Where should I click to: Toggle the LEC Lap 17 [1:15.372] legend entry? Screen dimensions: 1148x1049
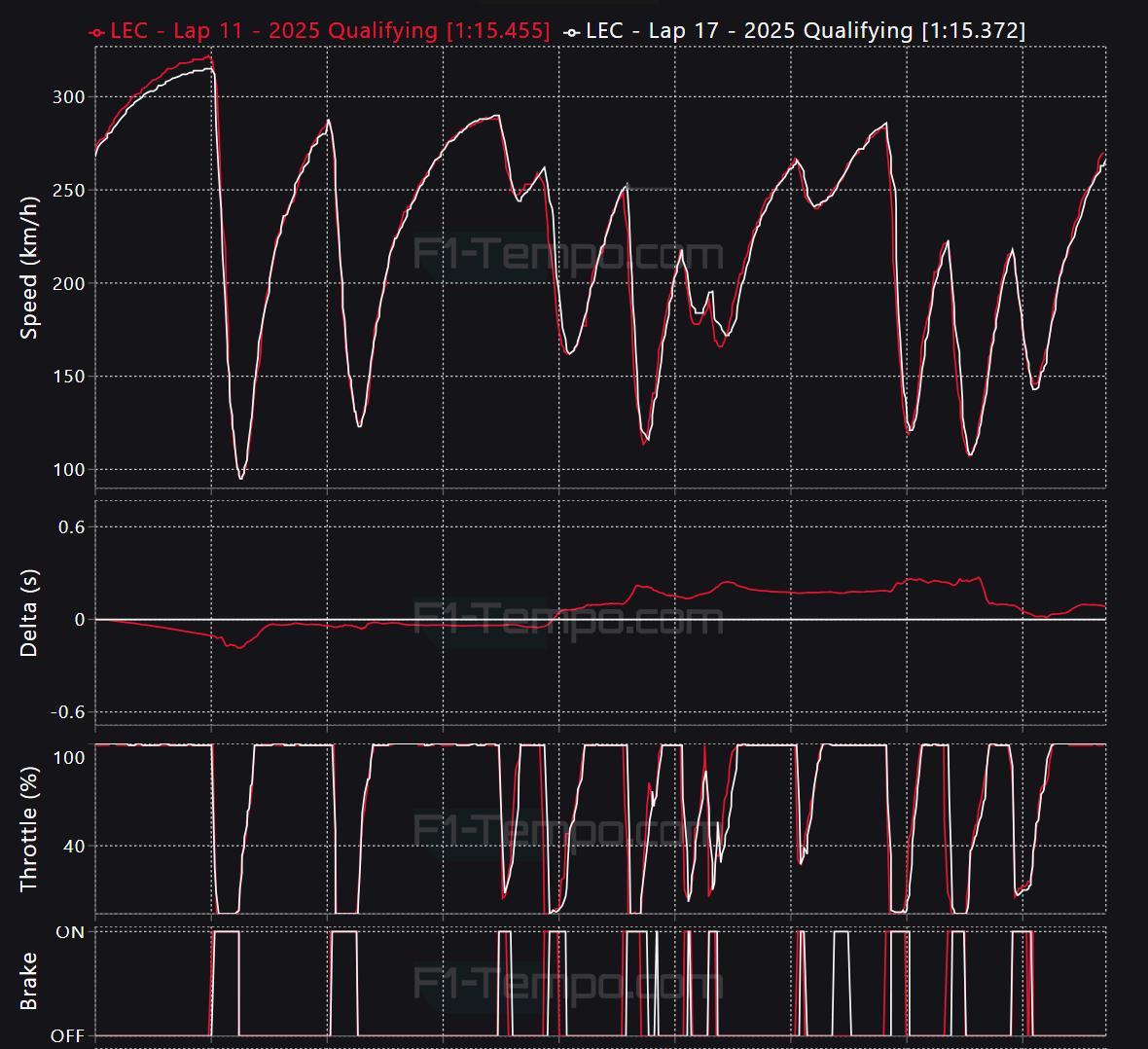795,31
